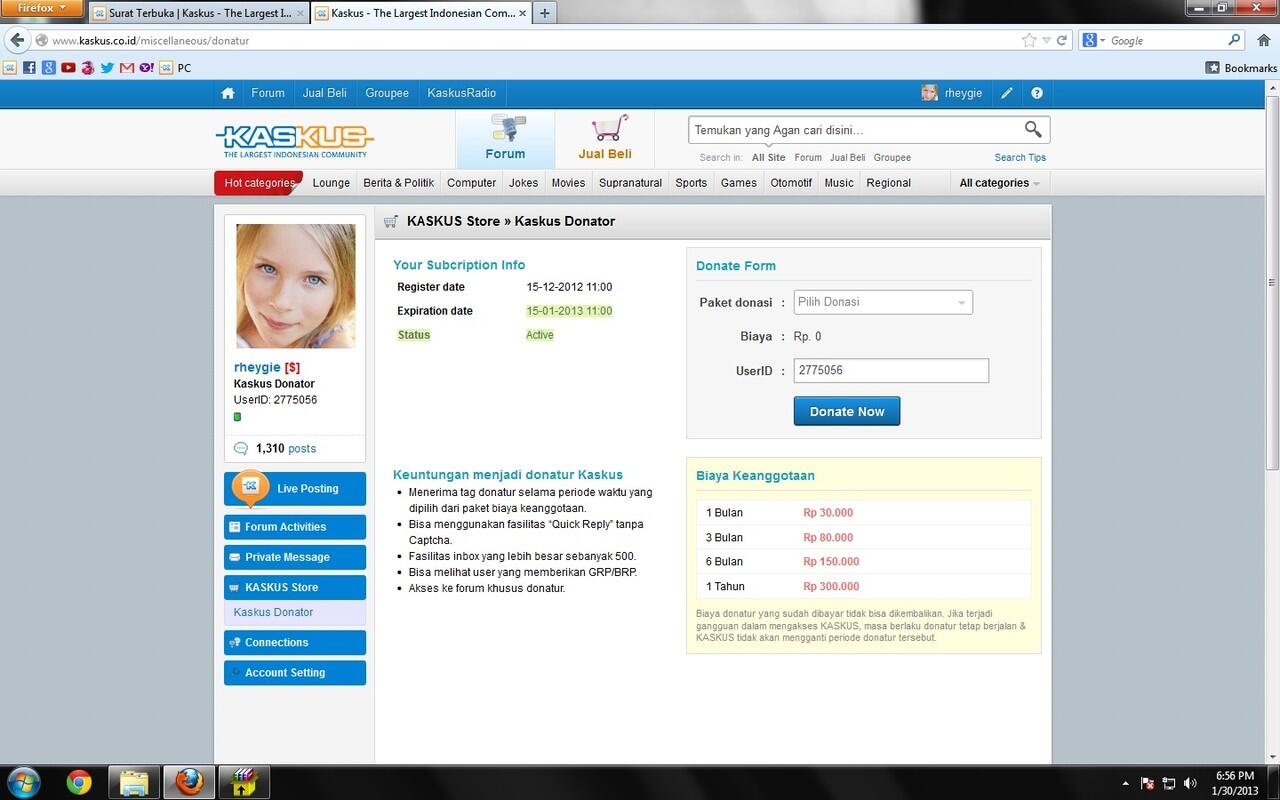
Task: Open the Regional category
Action: [x=888, y=183]
